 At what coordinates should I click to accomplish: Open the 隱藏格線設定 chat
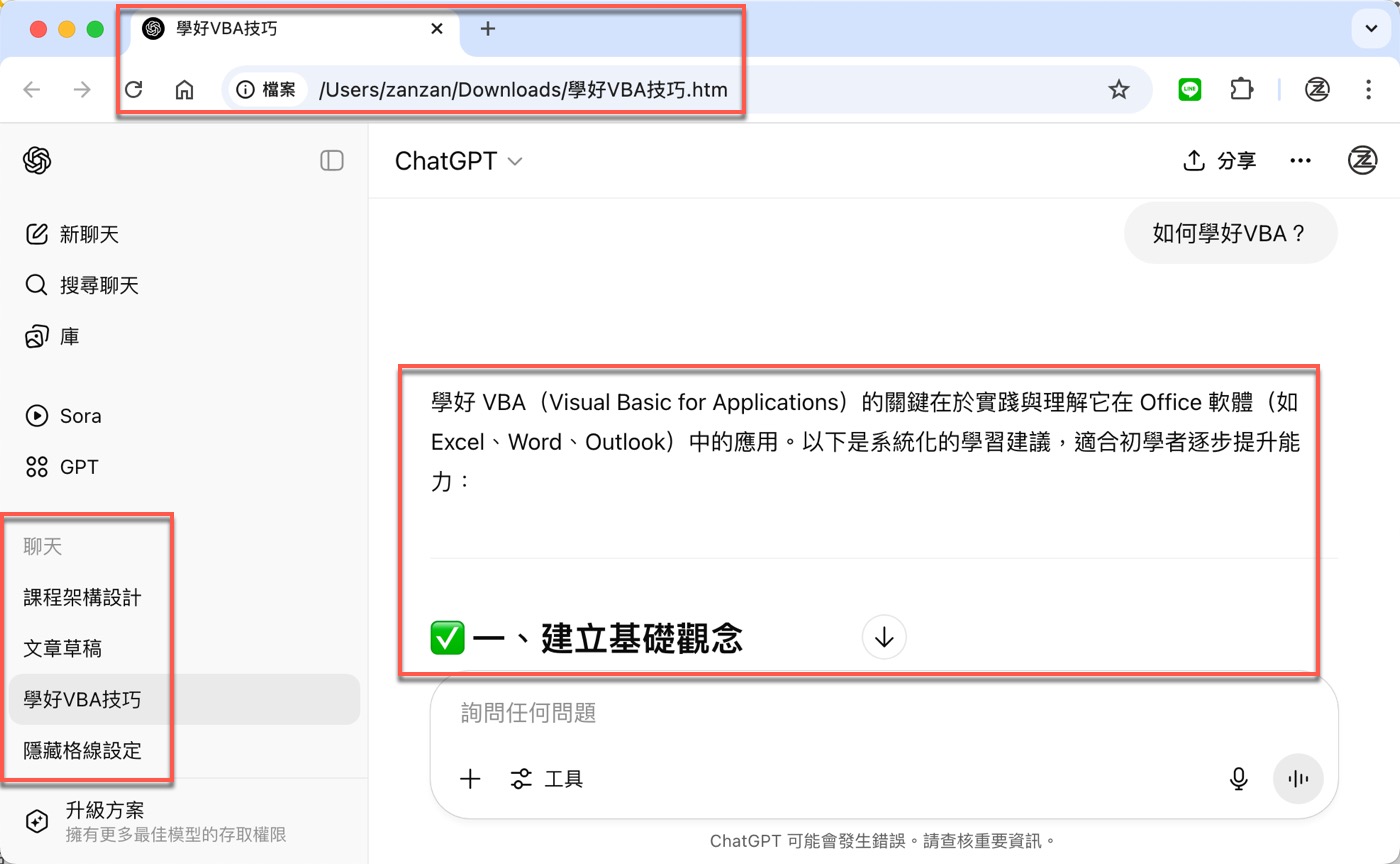[83, 750]
